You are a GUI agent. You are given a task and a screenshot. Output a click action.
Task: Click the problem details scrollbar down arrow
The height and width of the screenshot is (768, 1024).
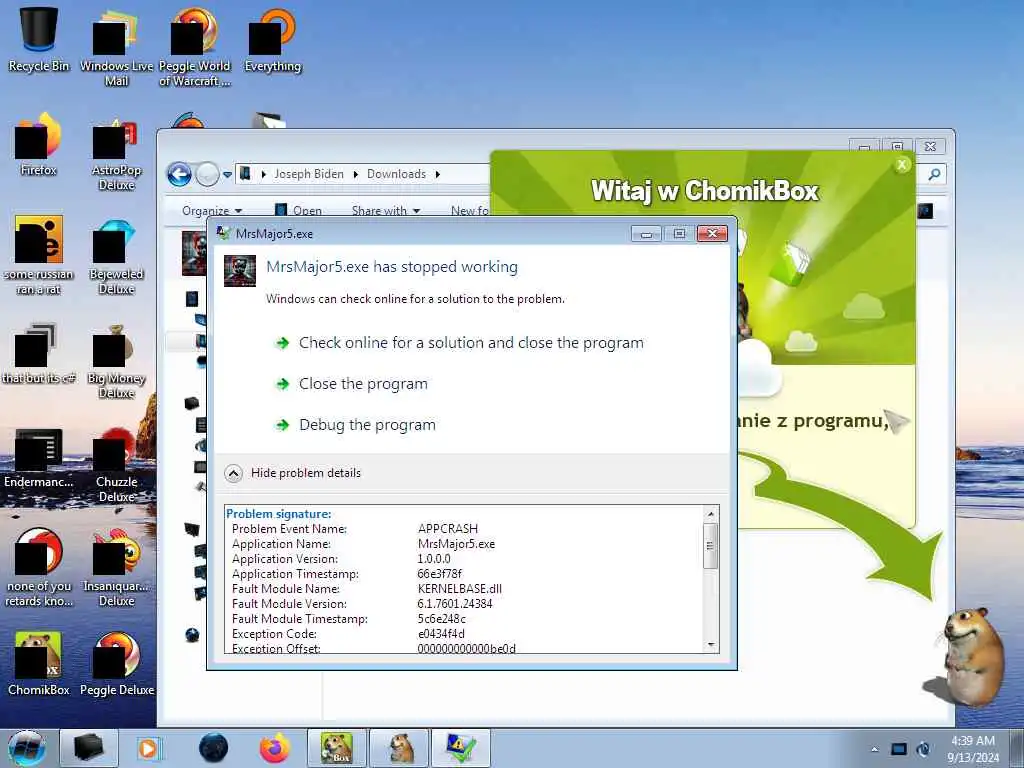711,645
